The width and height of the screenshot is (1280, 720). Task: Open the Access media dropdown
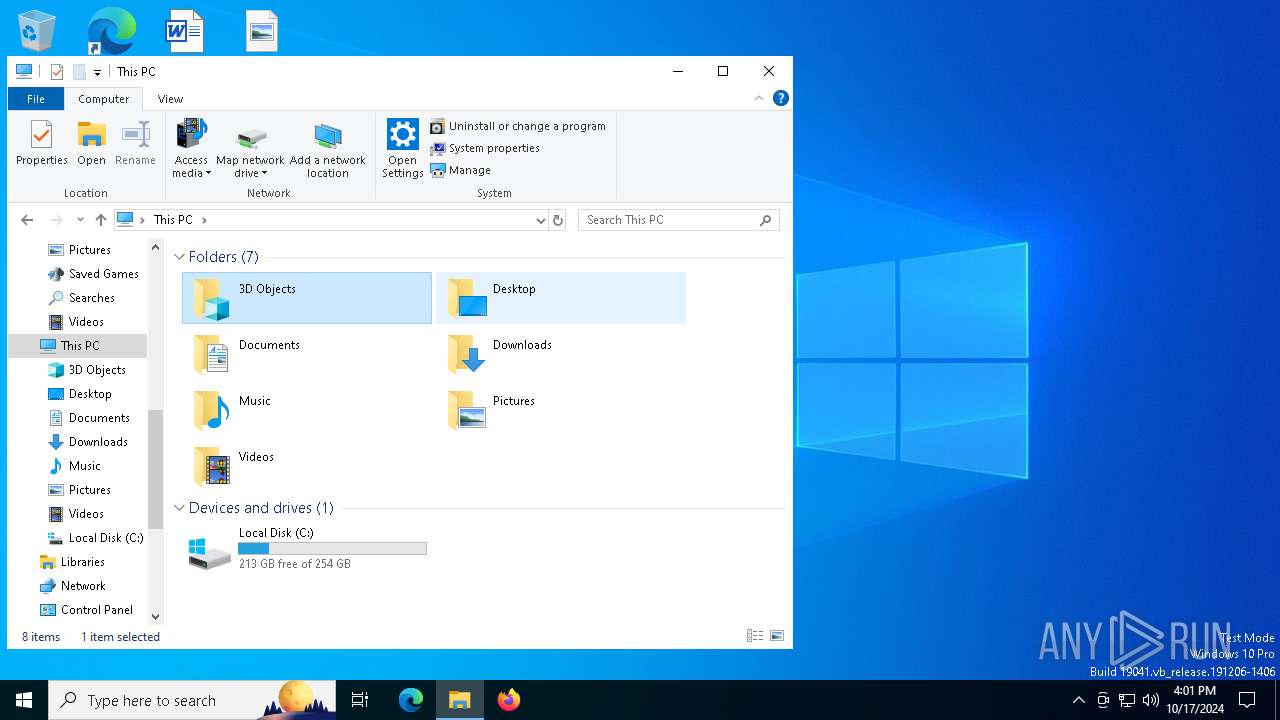(x=191, y=149)
